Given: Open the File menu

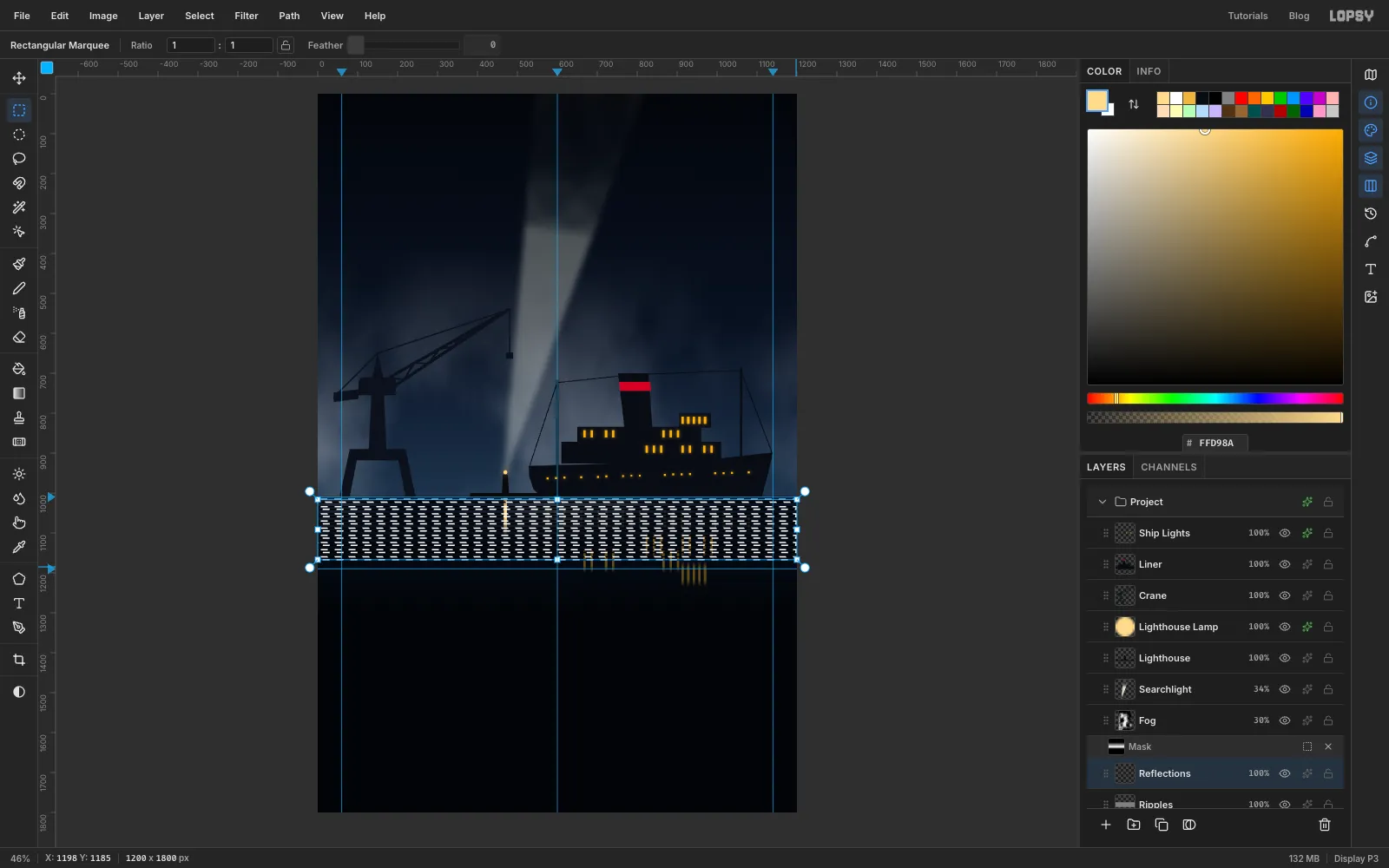Looking at the screenshot, I should click(22, 16).
